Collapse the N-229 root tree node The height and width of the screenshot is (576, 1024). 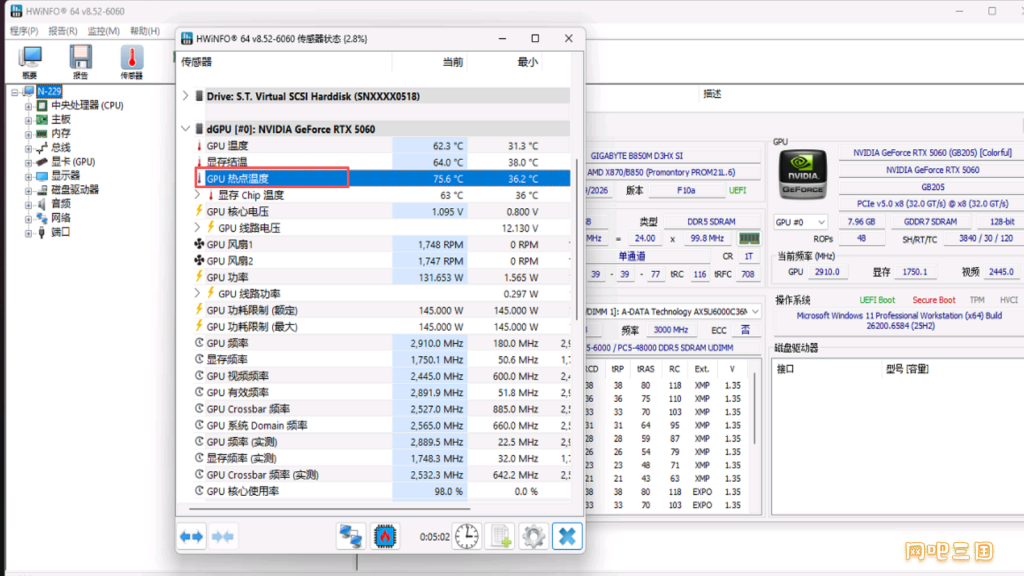pos(14,92)
